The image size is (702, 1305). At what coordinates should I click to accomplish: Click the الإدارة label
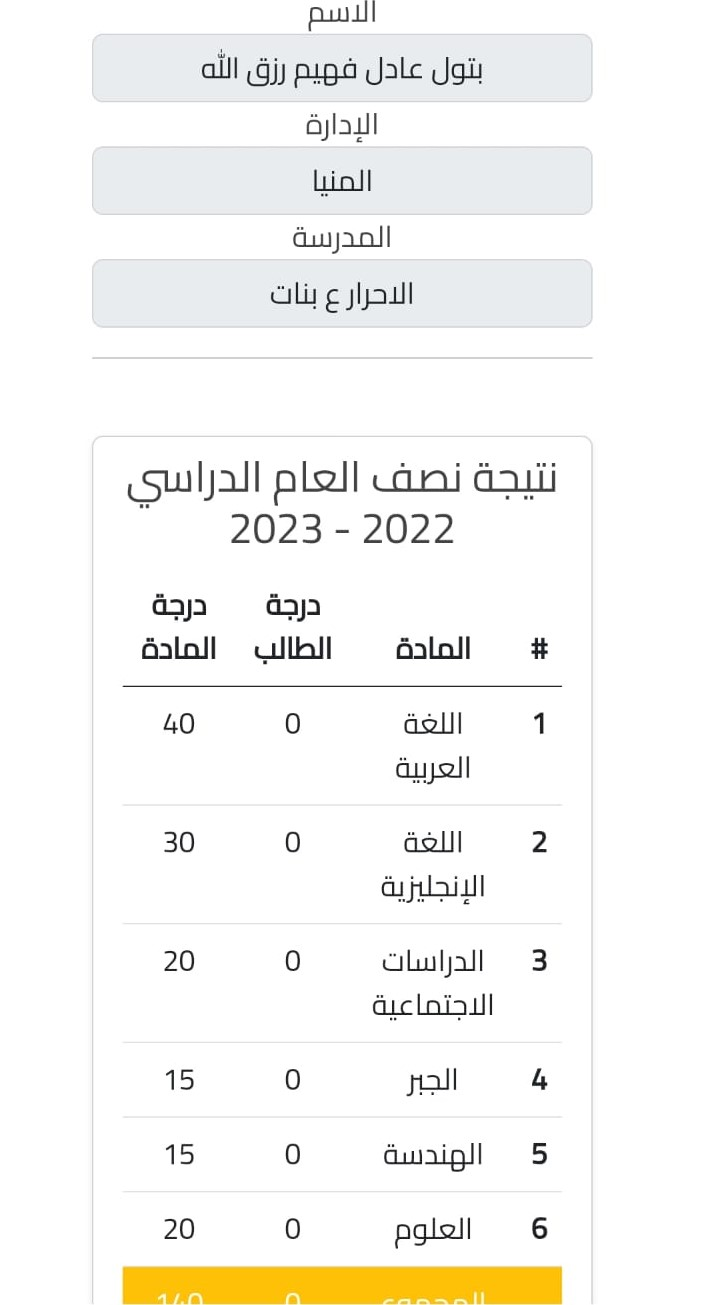342,125
